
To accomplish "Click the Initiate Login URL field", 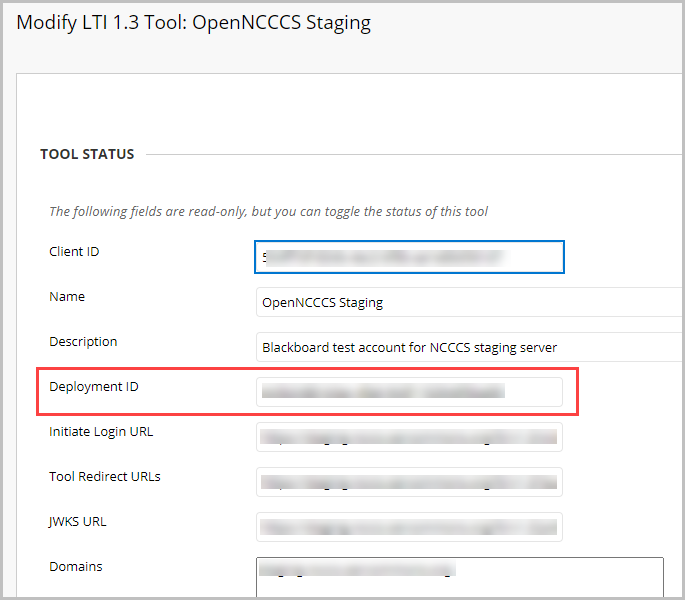I will tap(409, 437).
